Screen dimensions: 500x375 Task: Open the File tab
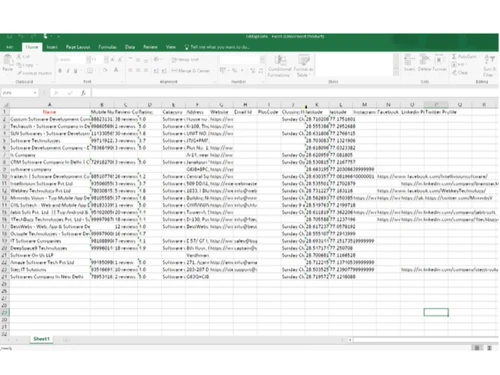[10, 47]
